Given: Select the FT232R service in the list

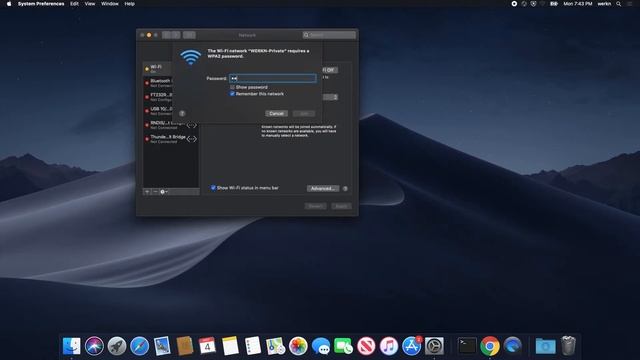Looking at the screenshot, I should point(158,97).
